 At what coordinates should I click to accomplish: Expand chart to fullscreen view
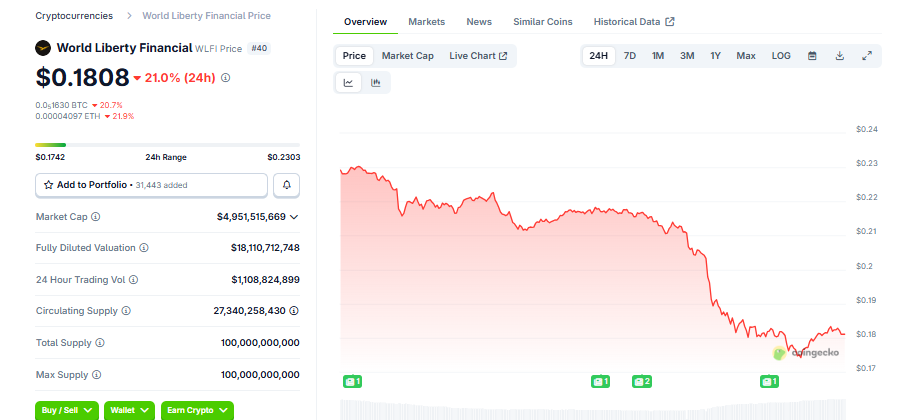867,56
